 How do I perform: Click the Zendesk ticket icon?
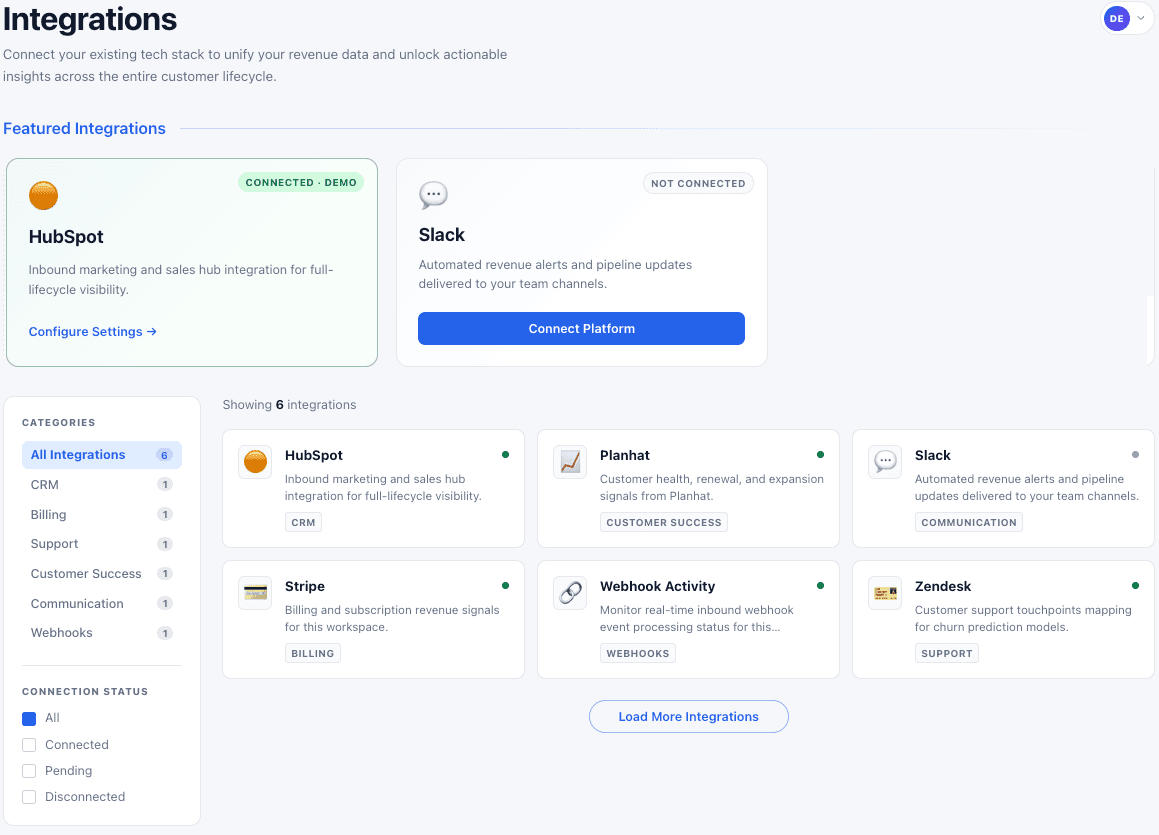pyautogui.click(x=885, y=593)
